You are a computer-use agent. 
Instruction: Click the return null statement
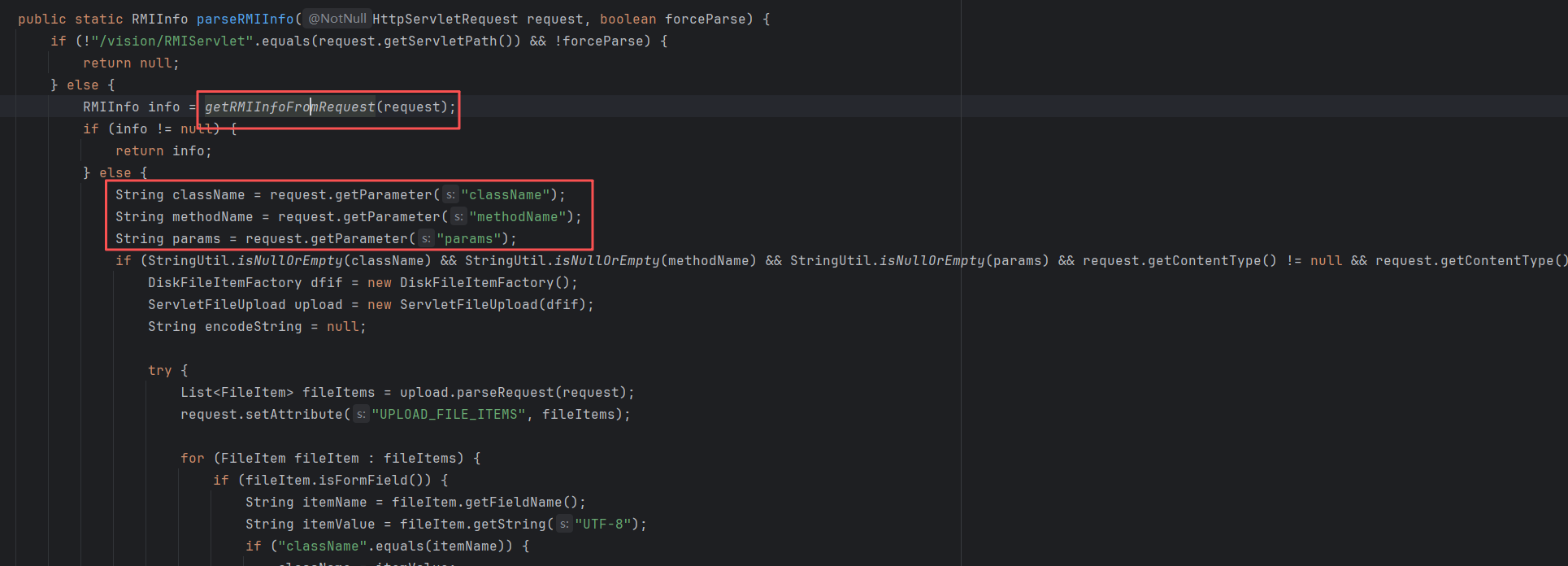pyautogui.click(x=130, y=63)
